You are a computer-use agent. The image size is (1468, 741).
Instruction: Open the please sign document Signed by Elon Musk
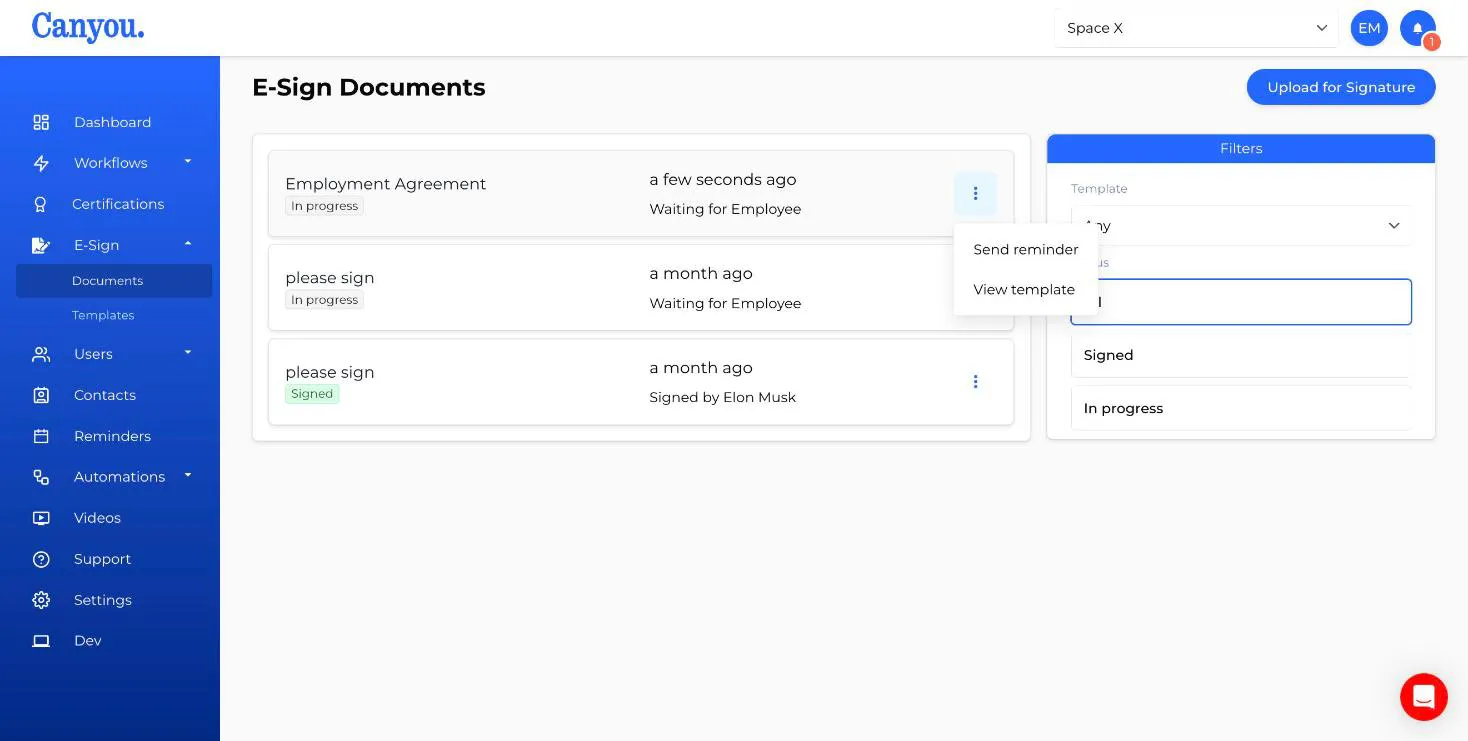(x=641, y=382)
